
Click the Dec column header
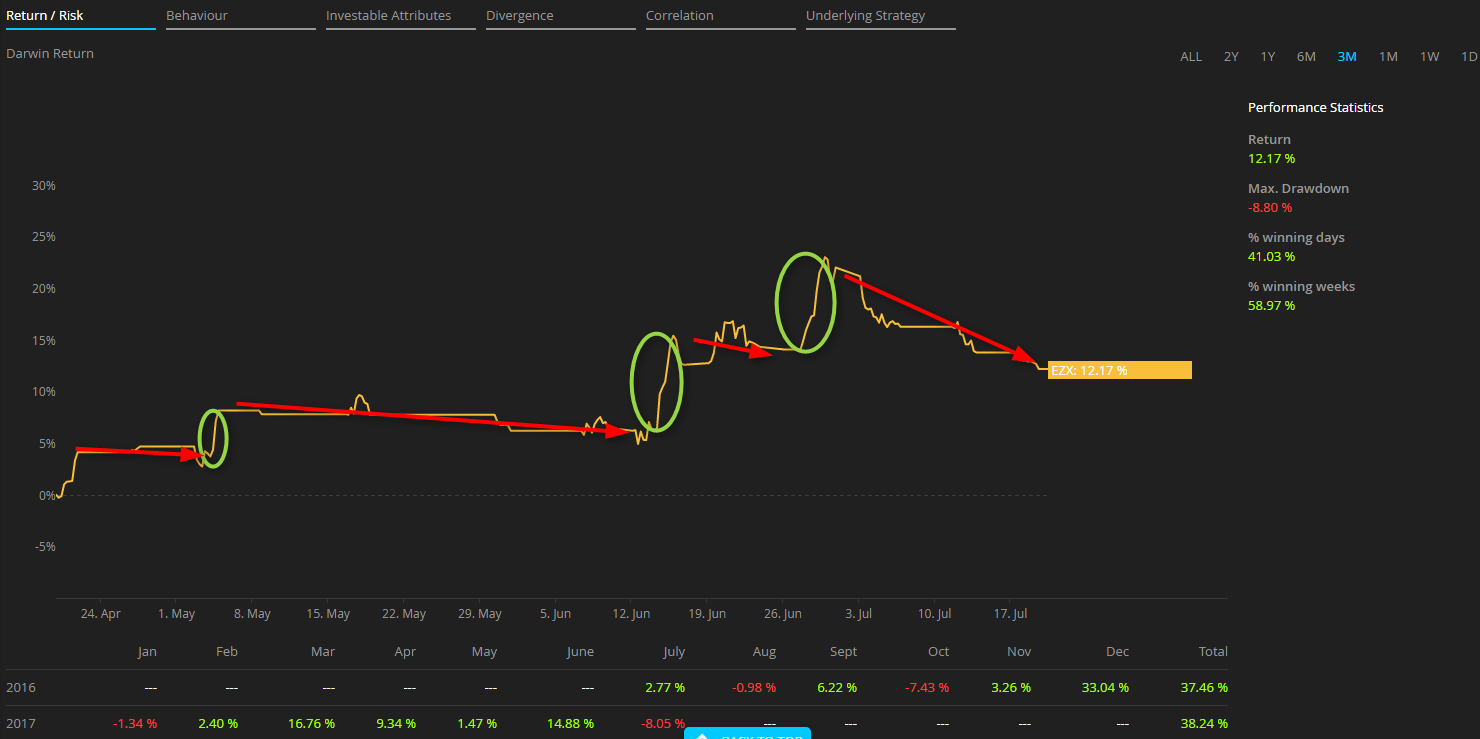[1117, 651]
